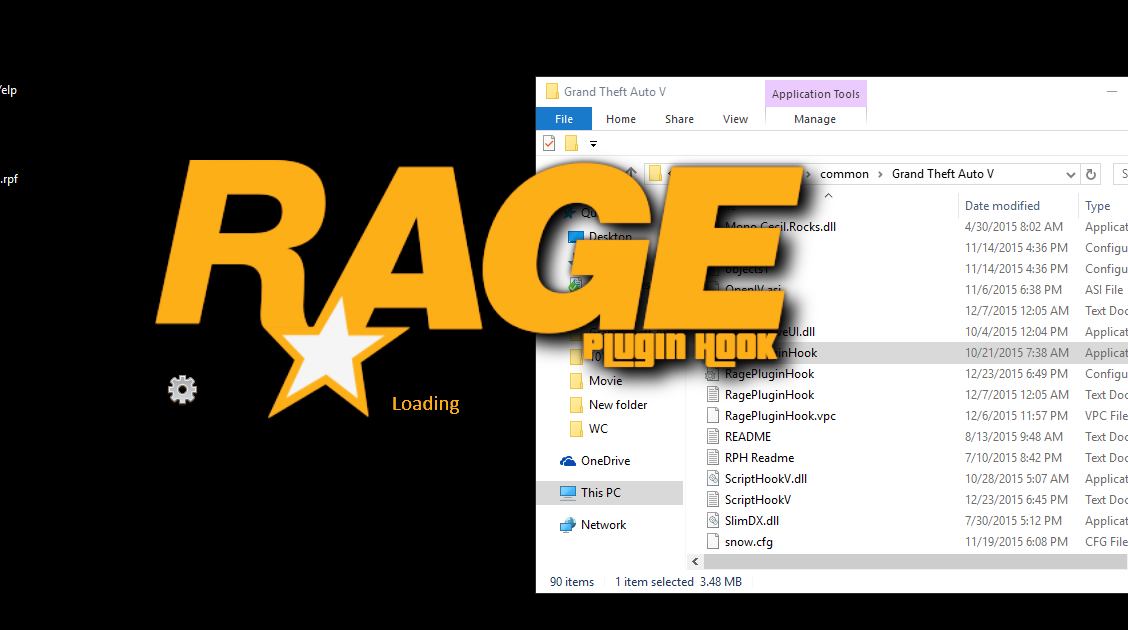The height and width of the screenshot is (630, 1128).
Task: Click the horizontal scrollbar left arrow
Action: click(x=695, y=562)
